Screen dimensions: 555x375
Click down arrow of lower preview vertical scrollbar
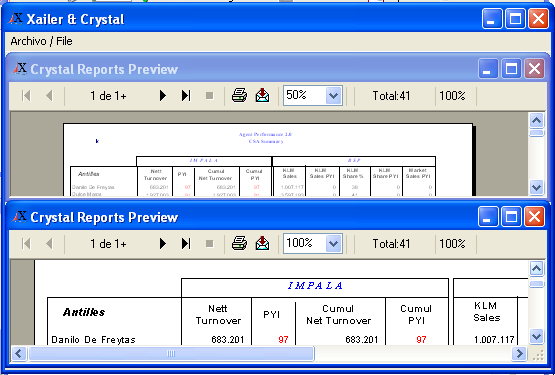(537, 336)
